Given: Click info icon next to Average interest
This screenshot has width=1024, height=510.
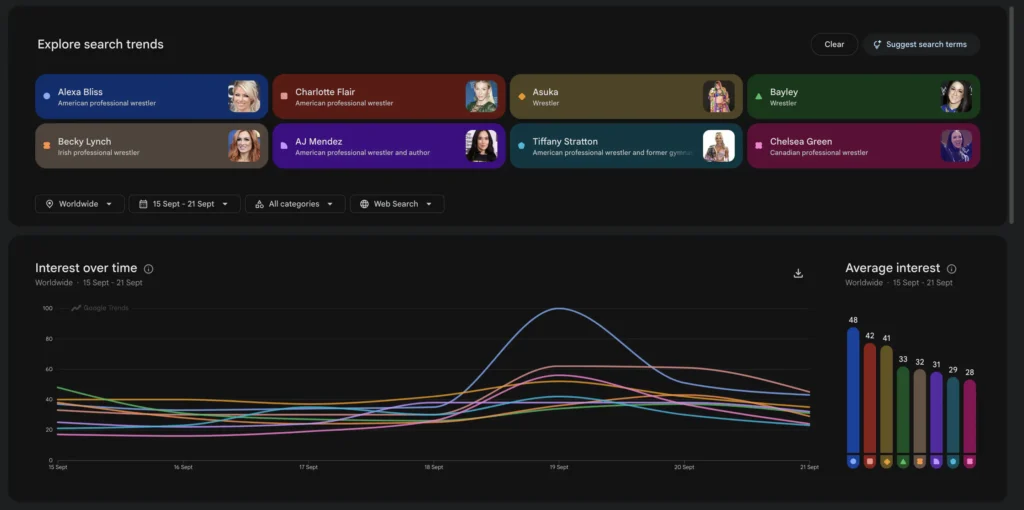Looking at the screenshot, I should (952, 268).
